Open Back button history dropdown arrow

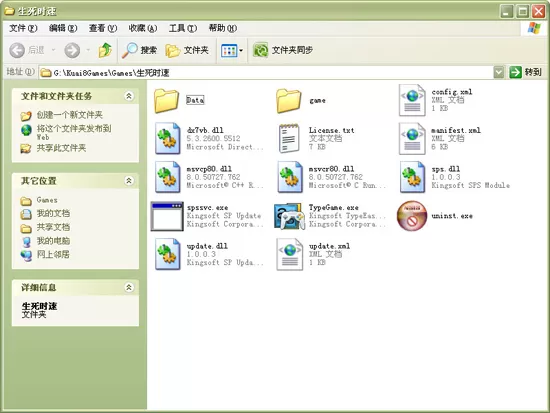pyautogui.click(x=53, y=50)
